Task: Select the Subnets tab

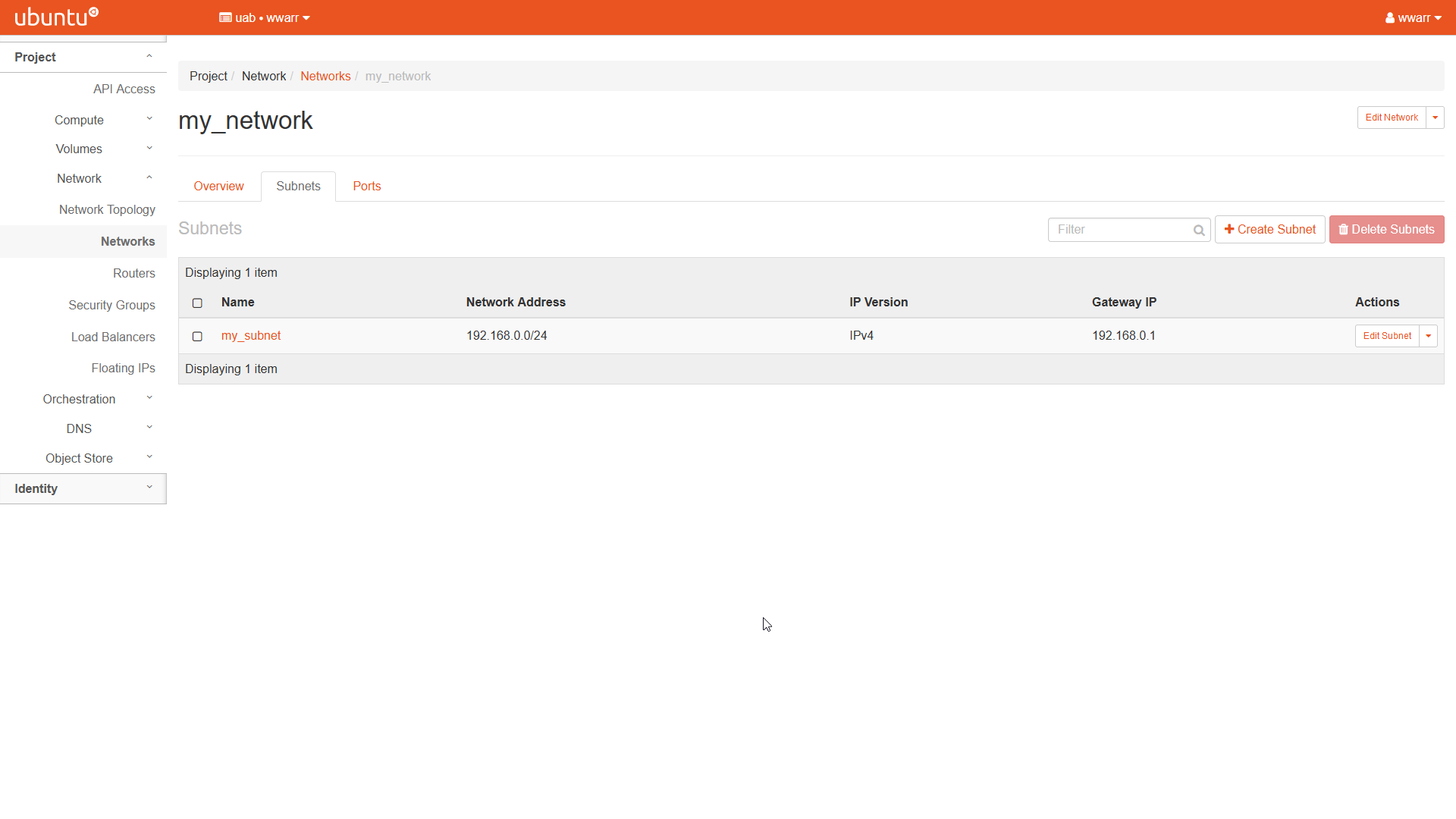Action: [x=298, y=186]
